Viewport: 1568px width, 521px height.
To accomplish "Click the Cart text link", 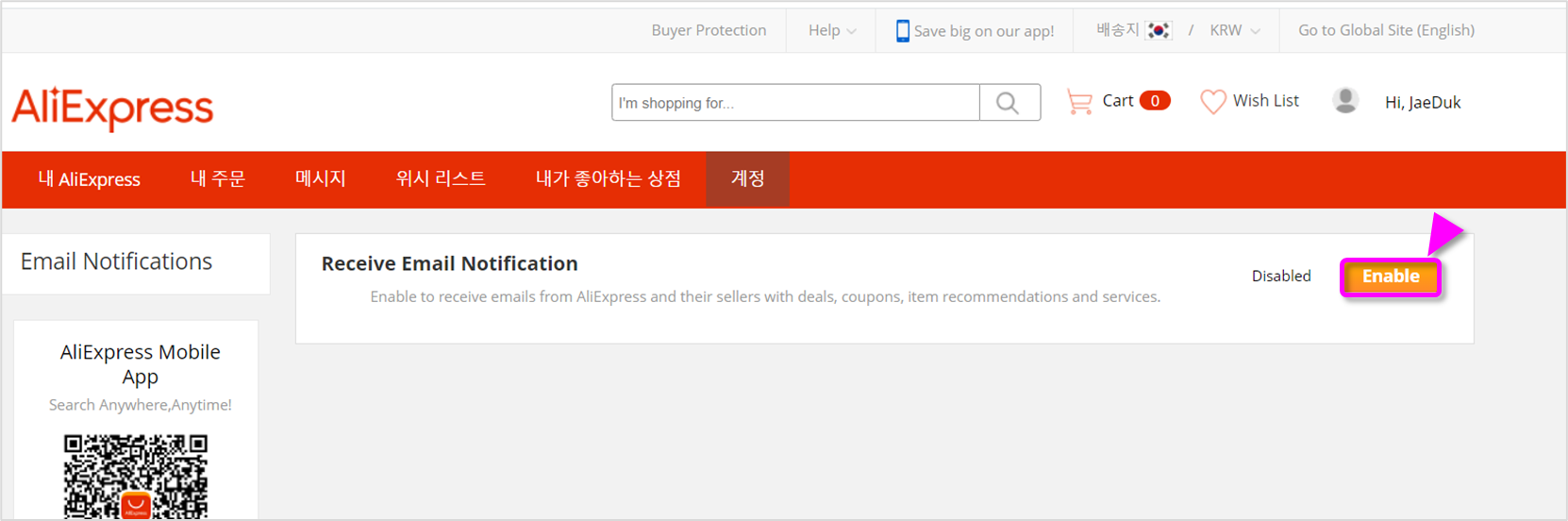I will point(1118,101).
